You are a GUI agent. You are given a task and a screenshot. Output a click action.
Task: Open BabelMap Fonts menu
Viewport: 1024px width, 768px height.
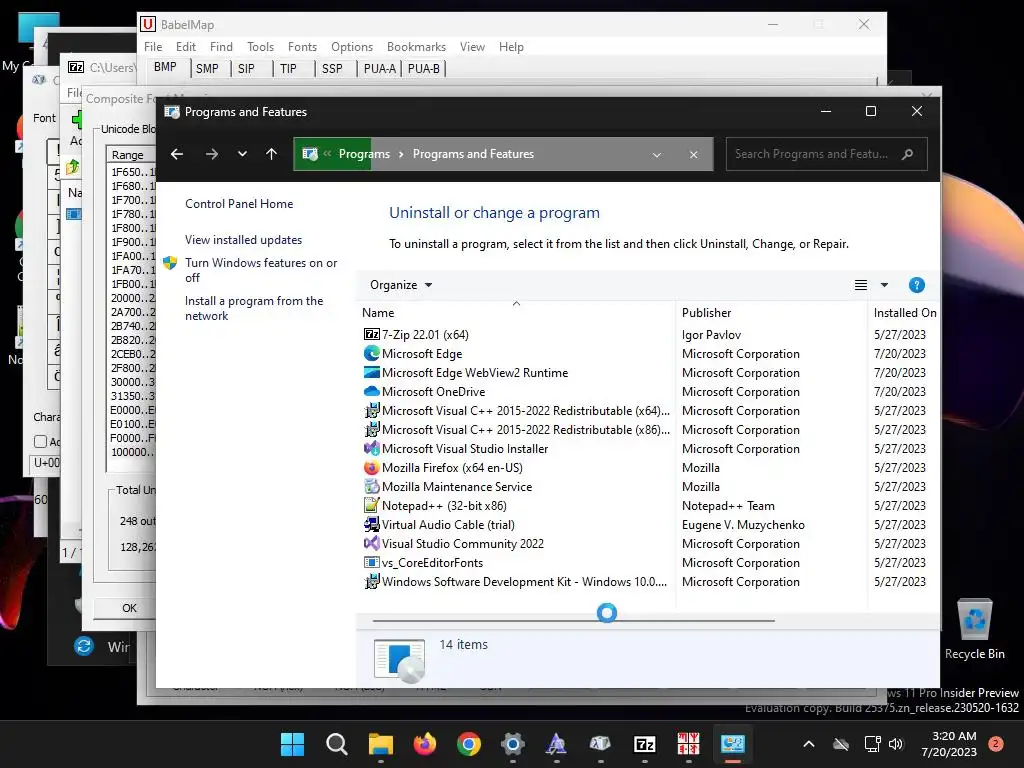pyautogui.click(x=302, y=47)
